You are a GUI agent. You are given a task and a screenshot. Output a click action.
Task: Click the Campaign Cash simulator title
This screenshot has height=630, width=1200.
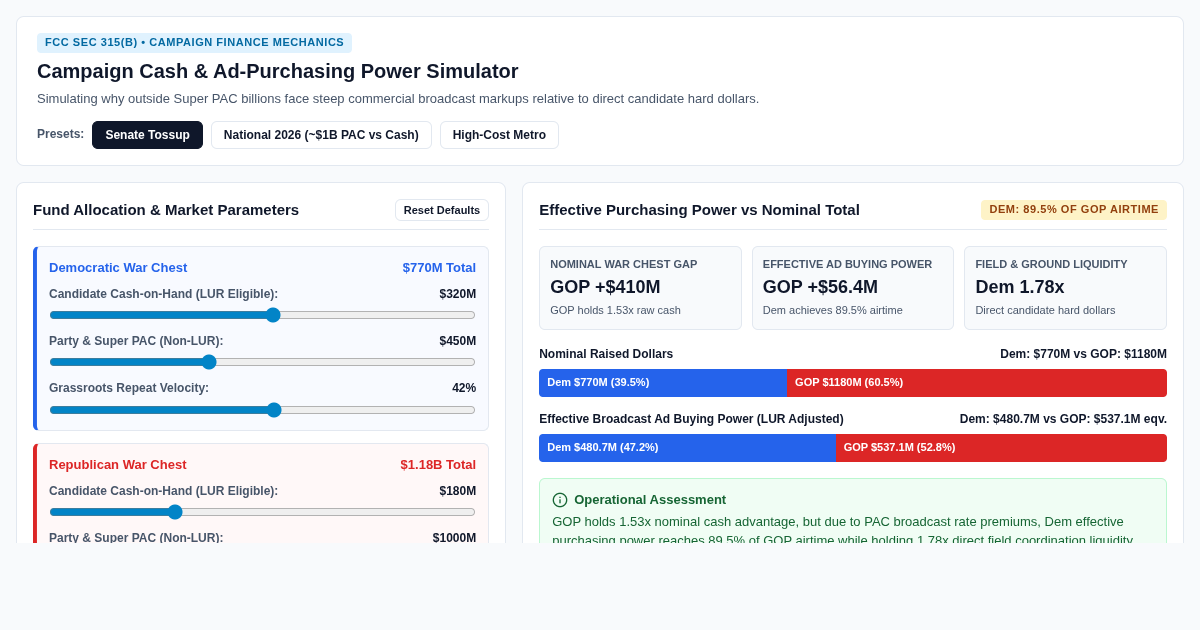tap(278, 71)
